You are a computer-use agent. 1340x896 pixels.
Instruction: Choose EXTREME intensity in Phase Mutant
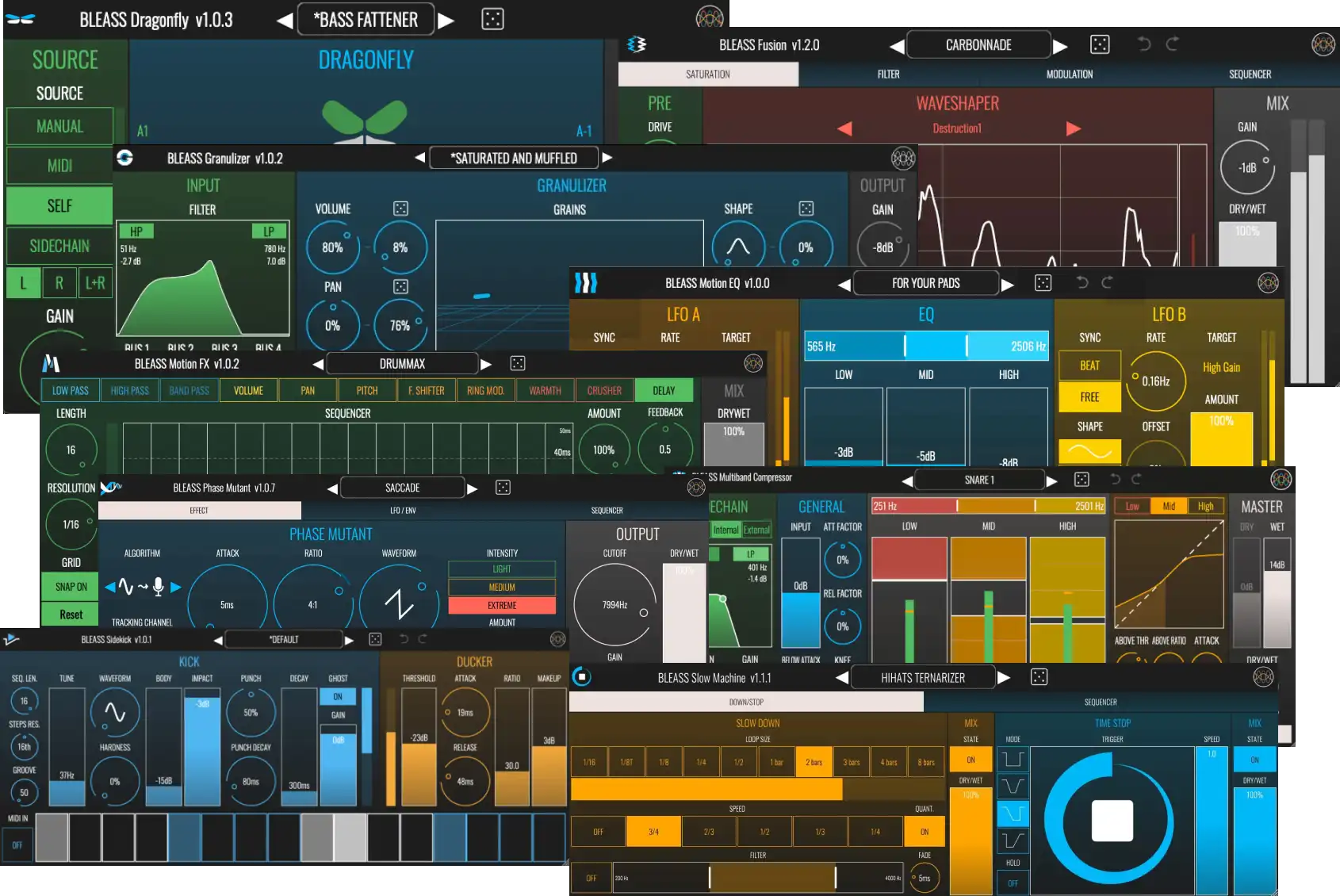coord(501,606)
